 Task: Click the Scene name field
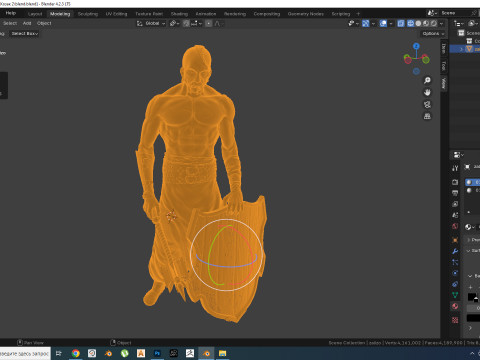pos(455,13)
